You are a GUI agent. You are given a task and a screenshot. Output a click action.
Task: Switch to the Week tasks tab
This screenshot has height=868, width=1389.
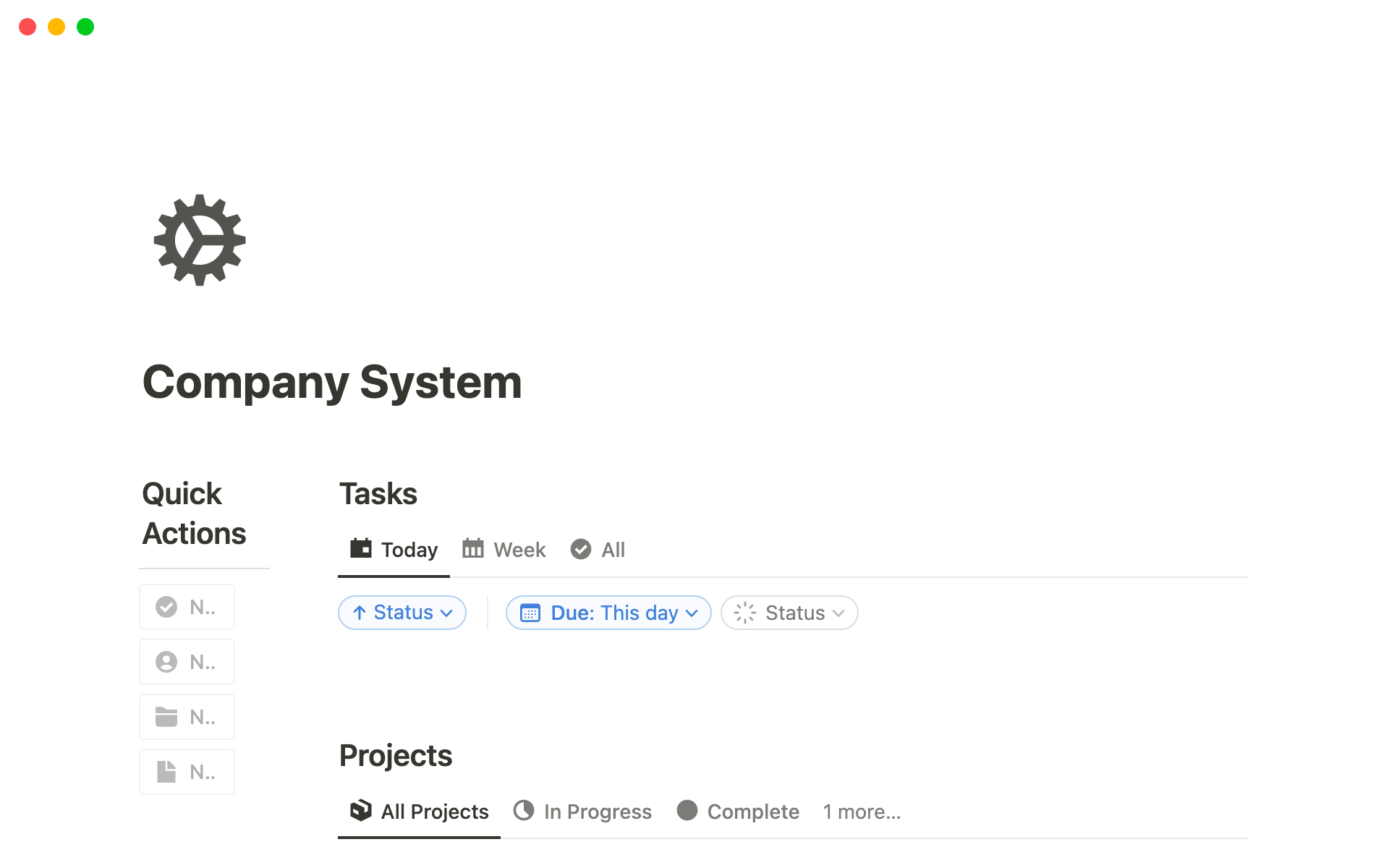click(x=504, y=549)
